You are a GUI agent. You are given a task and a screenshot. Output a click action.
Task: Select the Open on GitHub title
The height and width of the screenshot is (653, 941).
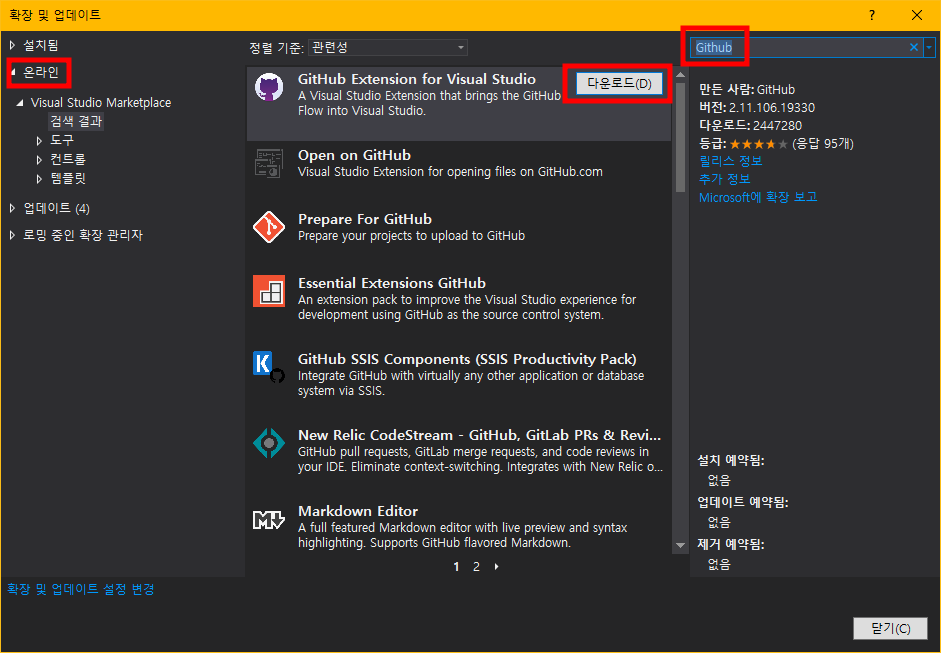tap(354, 155)
